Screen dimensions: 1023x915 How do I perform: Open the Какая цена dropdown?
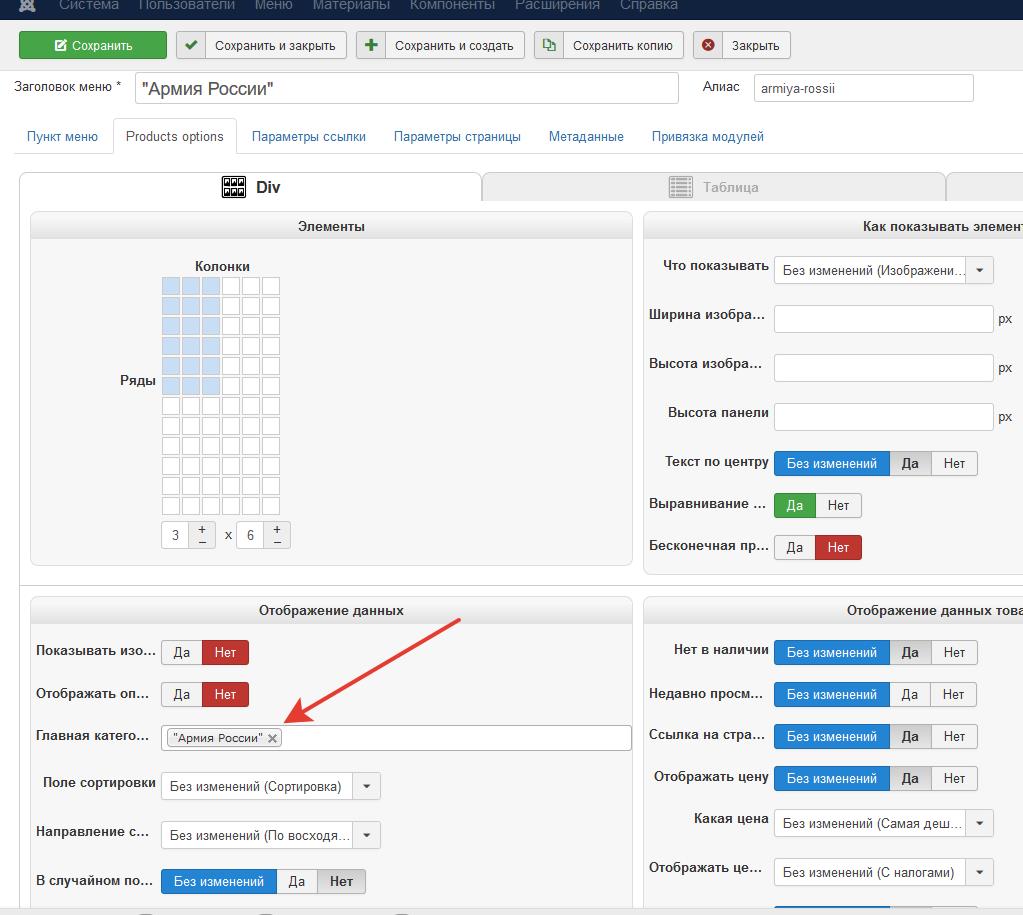[884, 824]
